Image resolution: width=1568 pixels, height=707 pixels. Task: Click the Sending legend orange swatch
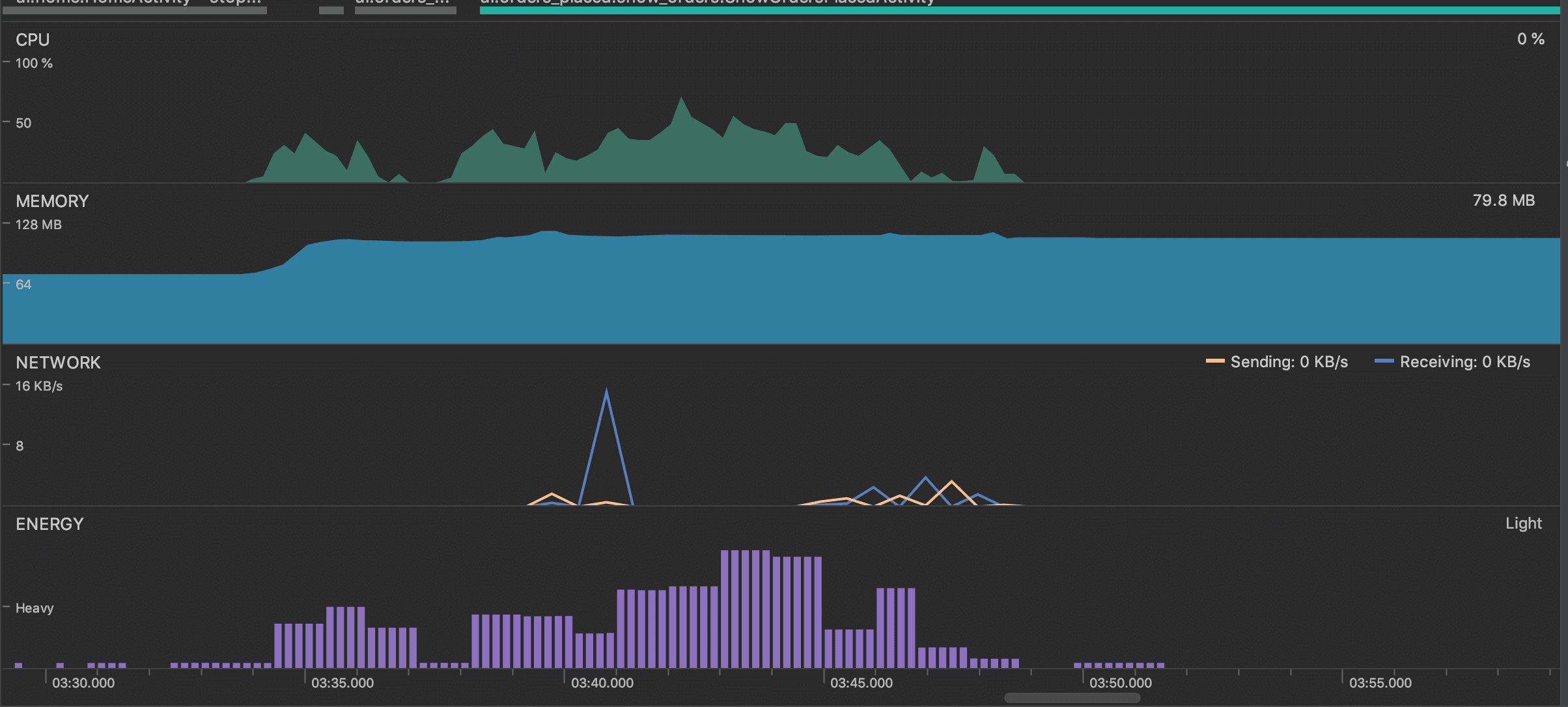pyautogui.click(x=1215, y=361)
